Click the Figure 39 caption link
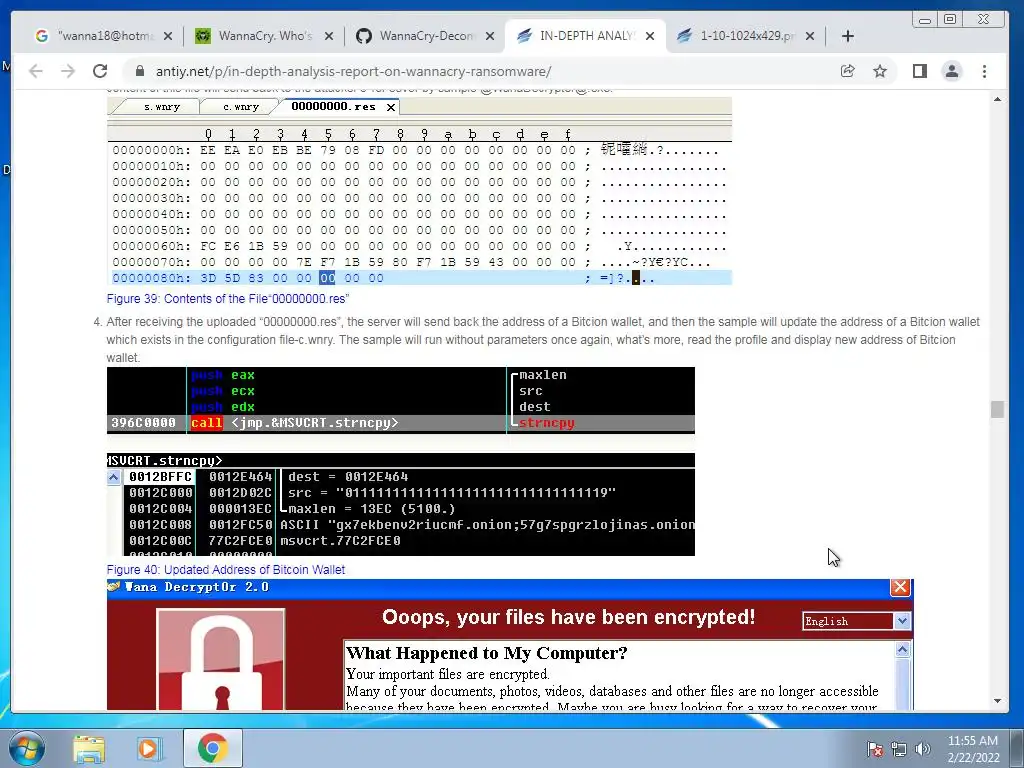 click(228, 299)
